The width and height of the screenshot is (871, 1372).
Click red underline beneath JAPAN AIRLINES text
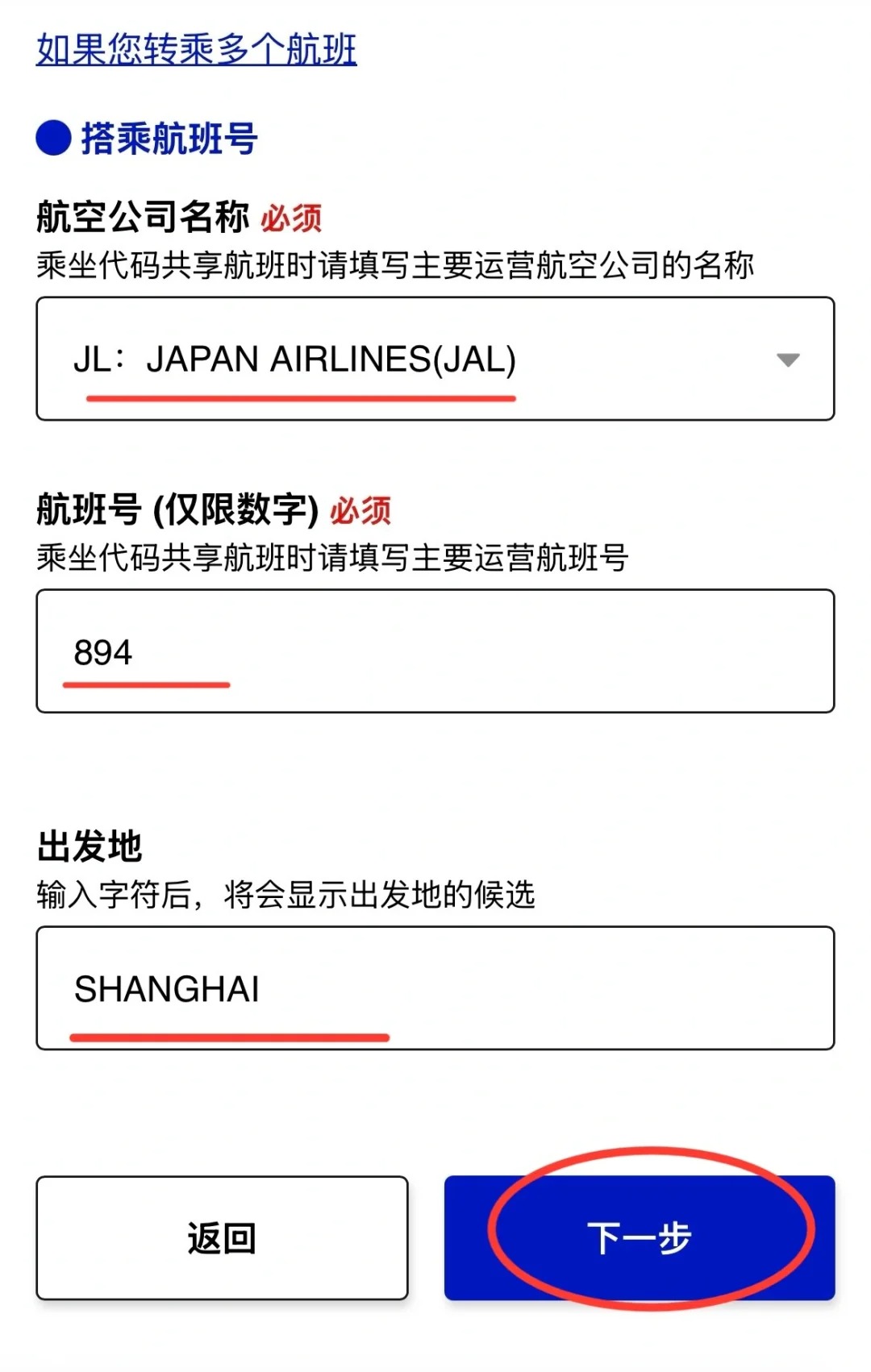[x=301, y=398]
